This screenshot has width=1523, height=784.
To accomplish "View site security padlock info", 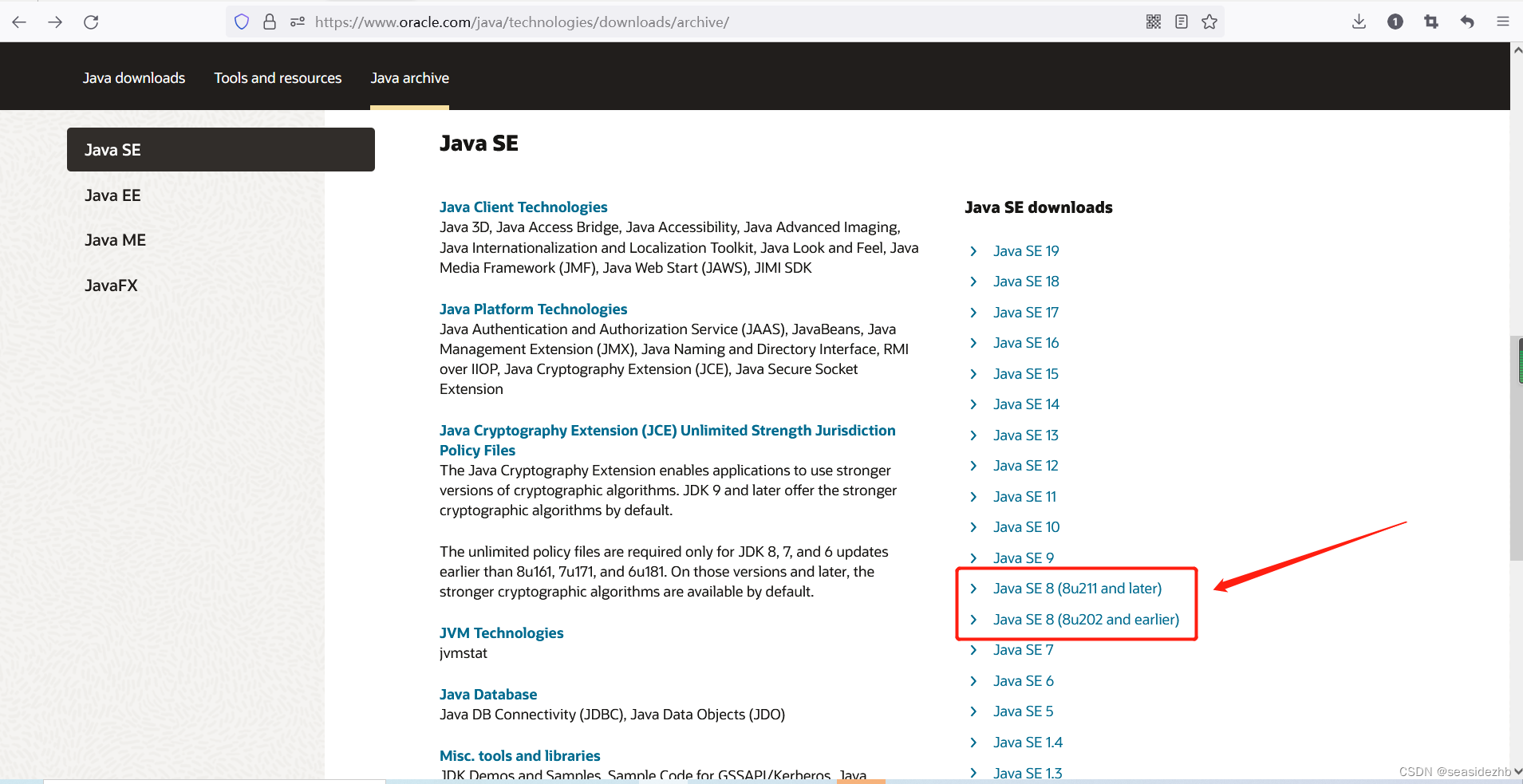I will (270, 22).
